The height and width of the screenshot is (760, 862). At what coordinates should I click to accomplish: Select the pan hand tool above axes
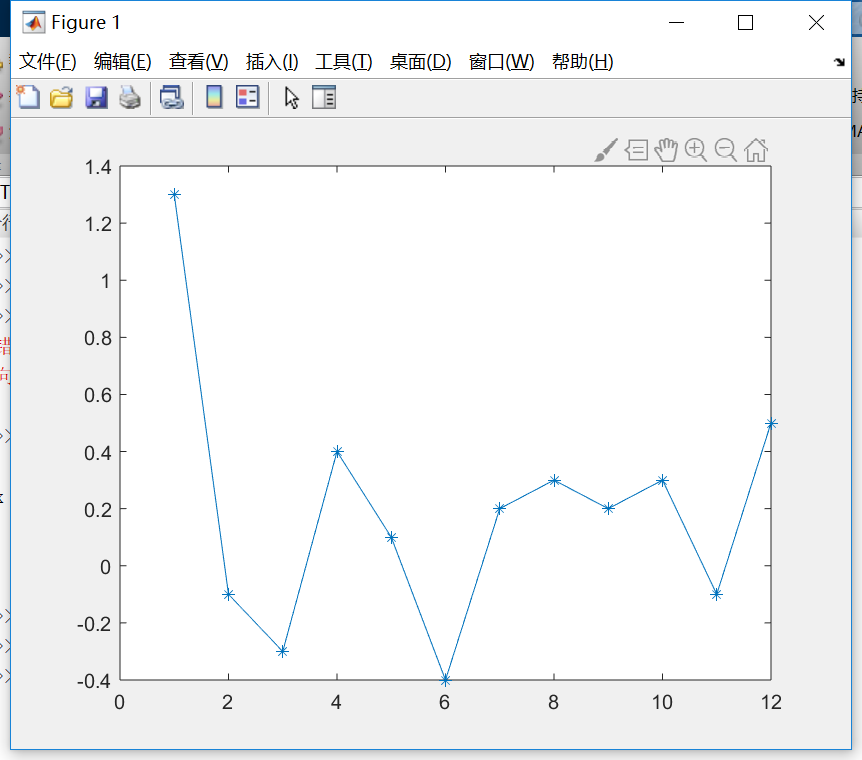pyautogui.click(x=666, y=150)
